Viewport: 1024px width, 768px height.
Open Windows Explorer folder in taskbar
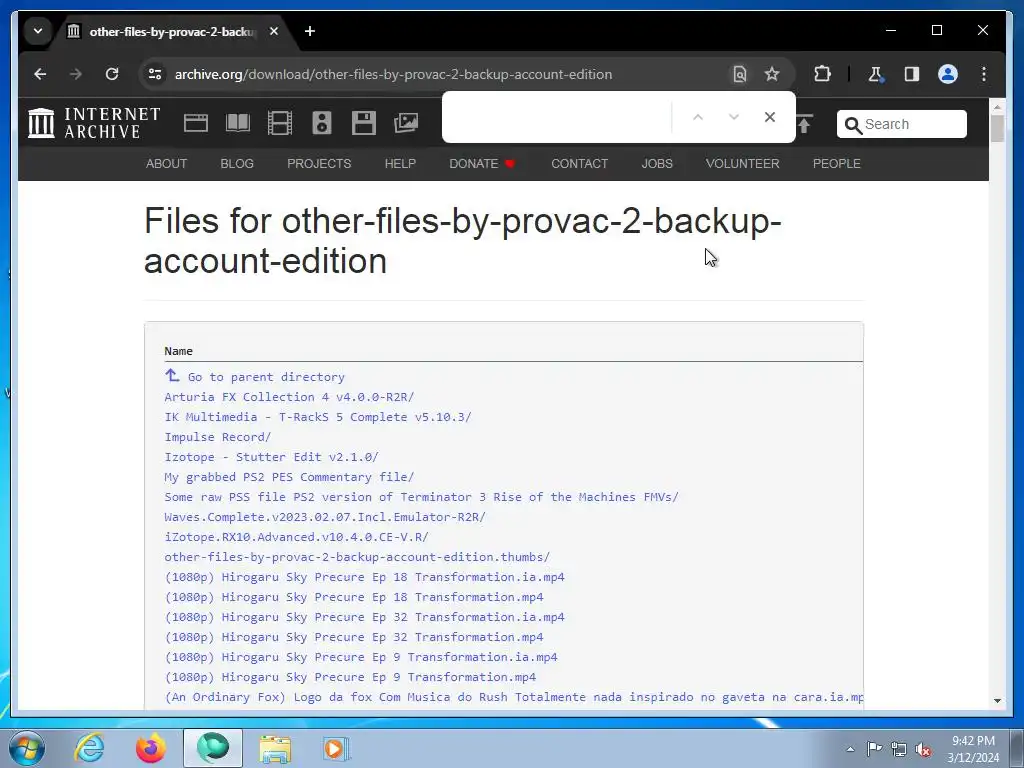275,748
